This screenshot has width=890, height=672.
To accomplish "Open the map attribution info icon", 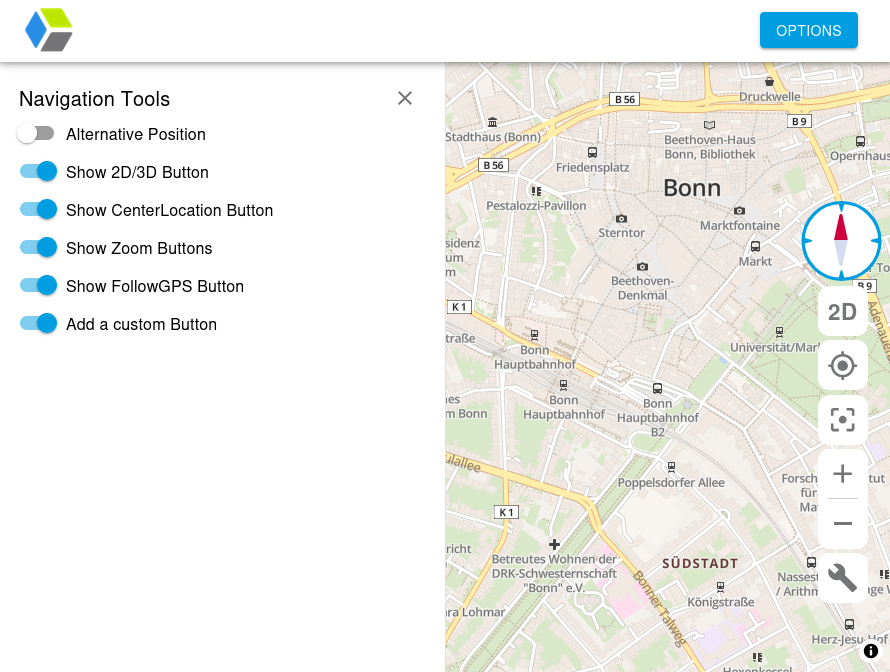I will pyautogui.click(x=871, y=651).
